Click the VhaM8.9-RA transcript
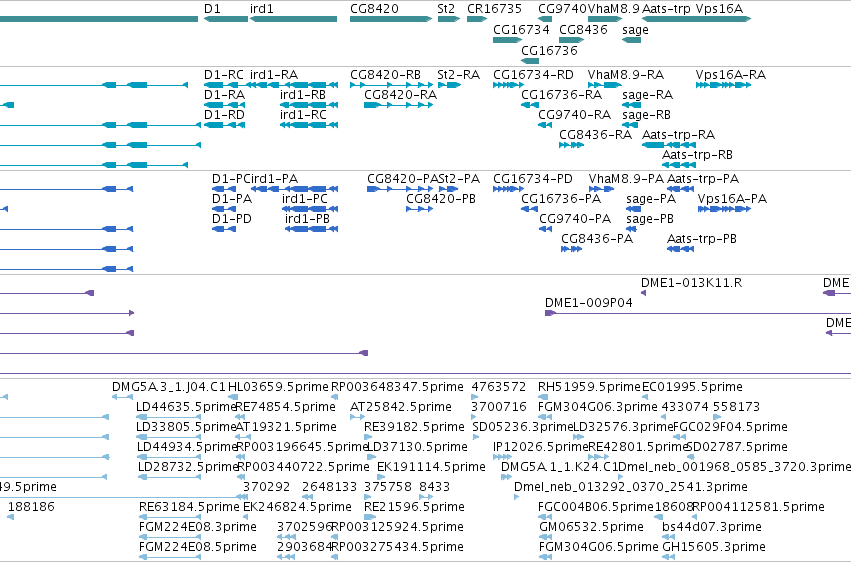This screenshot has height=562, width=851. (x=605, y=85)
